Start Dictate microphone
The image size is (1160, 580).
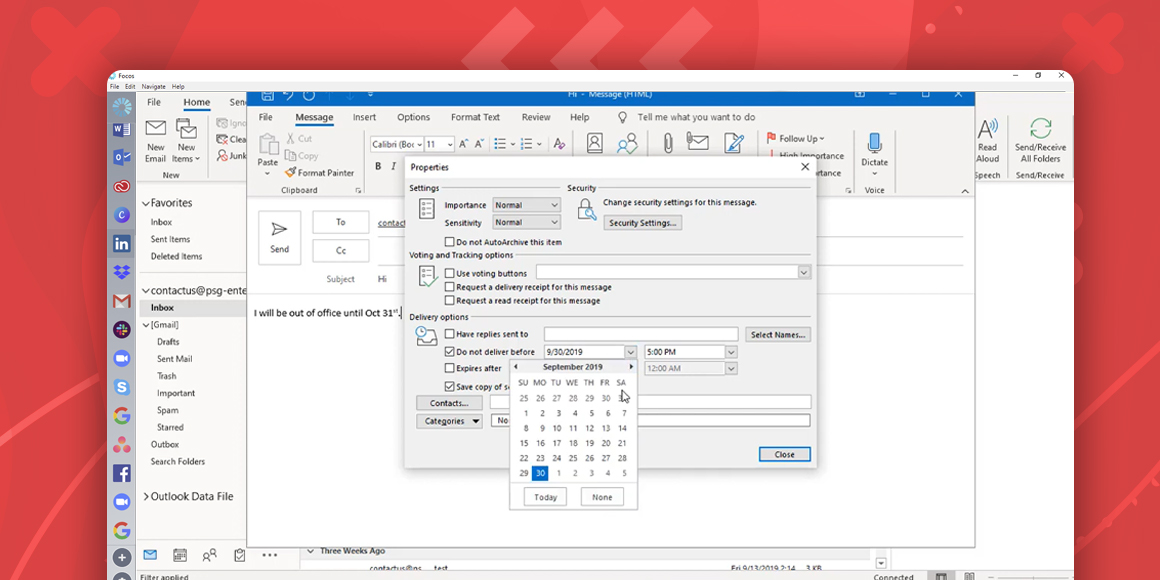coord(874,144)
